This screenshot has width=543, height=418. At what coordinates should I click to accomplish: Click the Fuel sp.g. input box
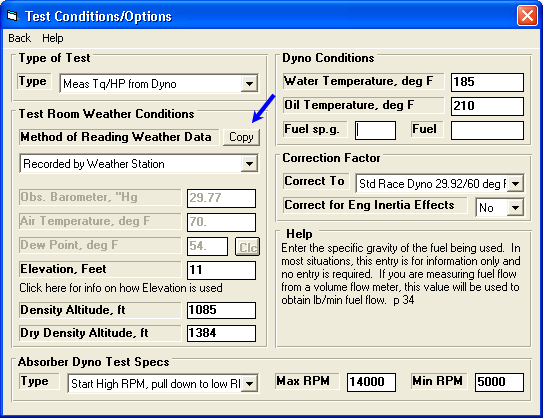(375, 130)
